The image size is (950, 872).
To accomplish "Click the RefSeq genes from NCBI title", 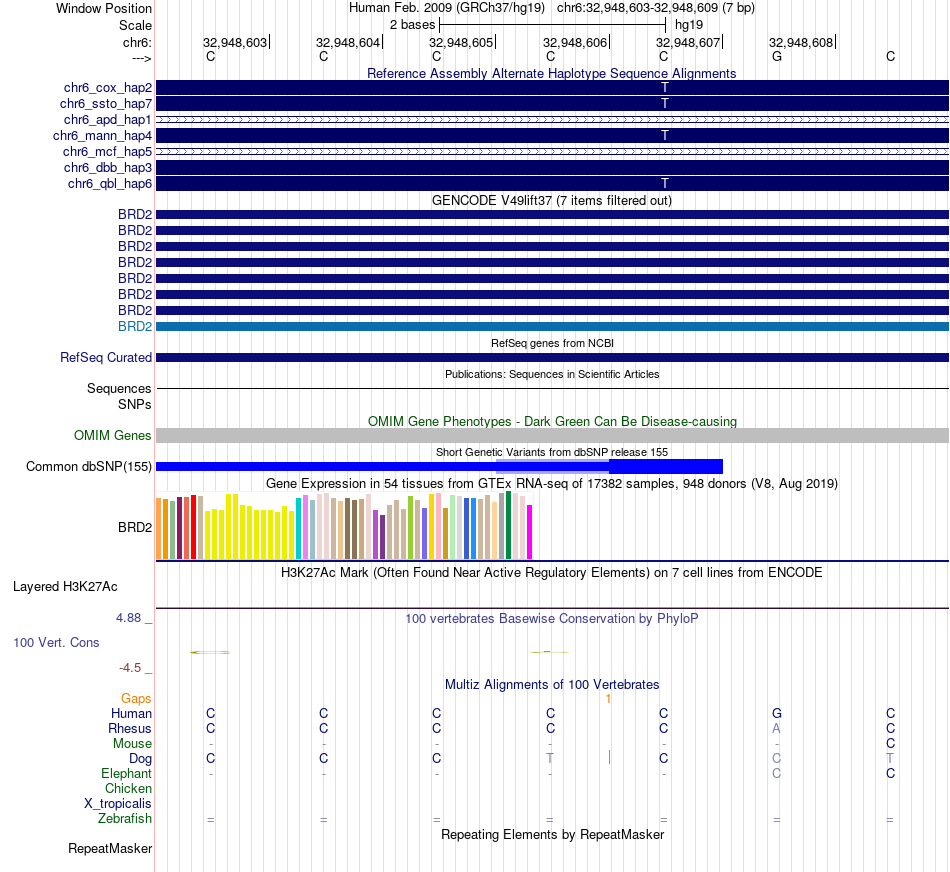I will 552,343.
